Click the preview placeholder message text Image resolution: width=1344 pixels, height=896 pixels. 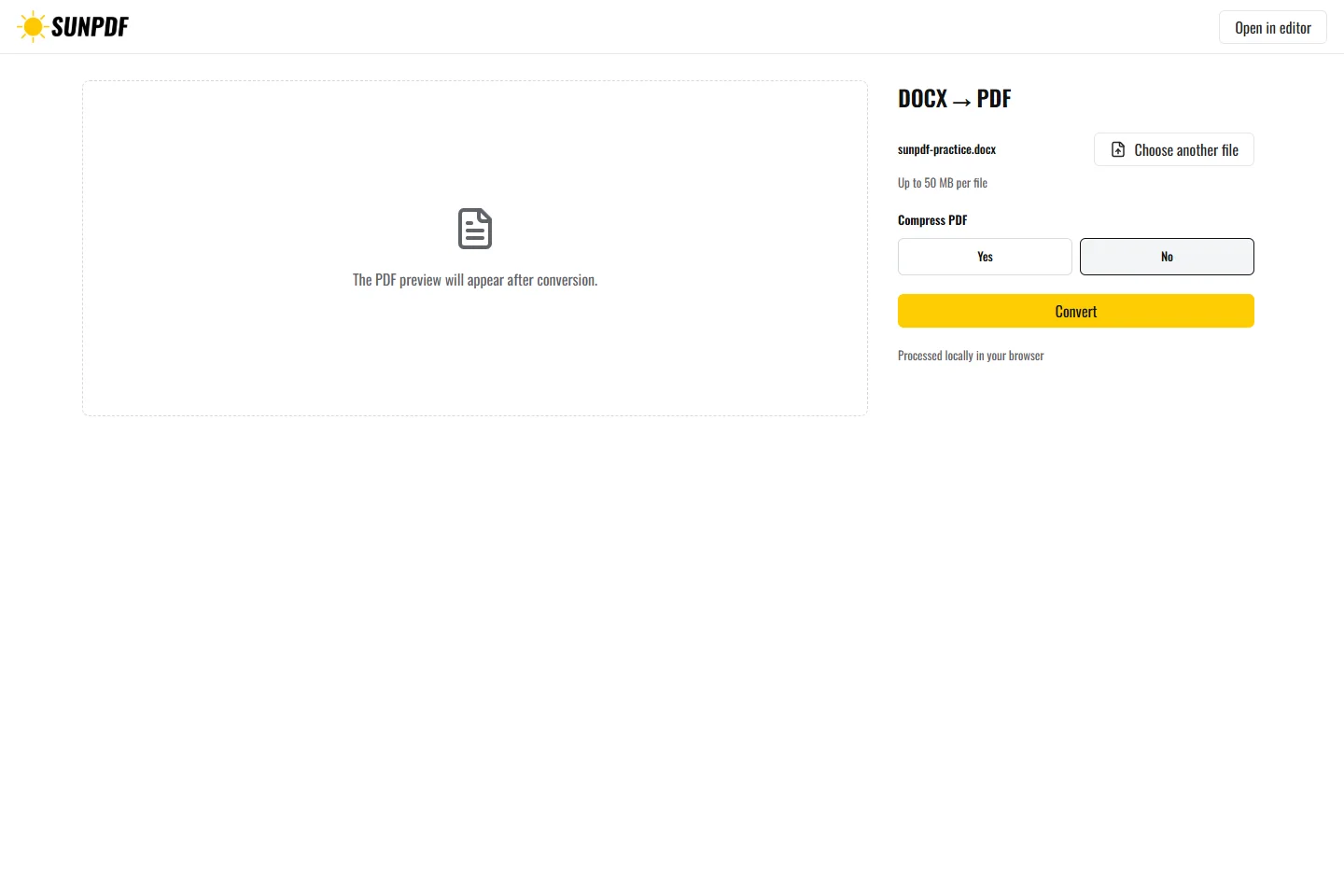click(x=475, y=280)
